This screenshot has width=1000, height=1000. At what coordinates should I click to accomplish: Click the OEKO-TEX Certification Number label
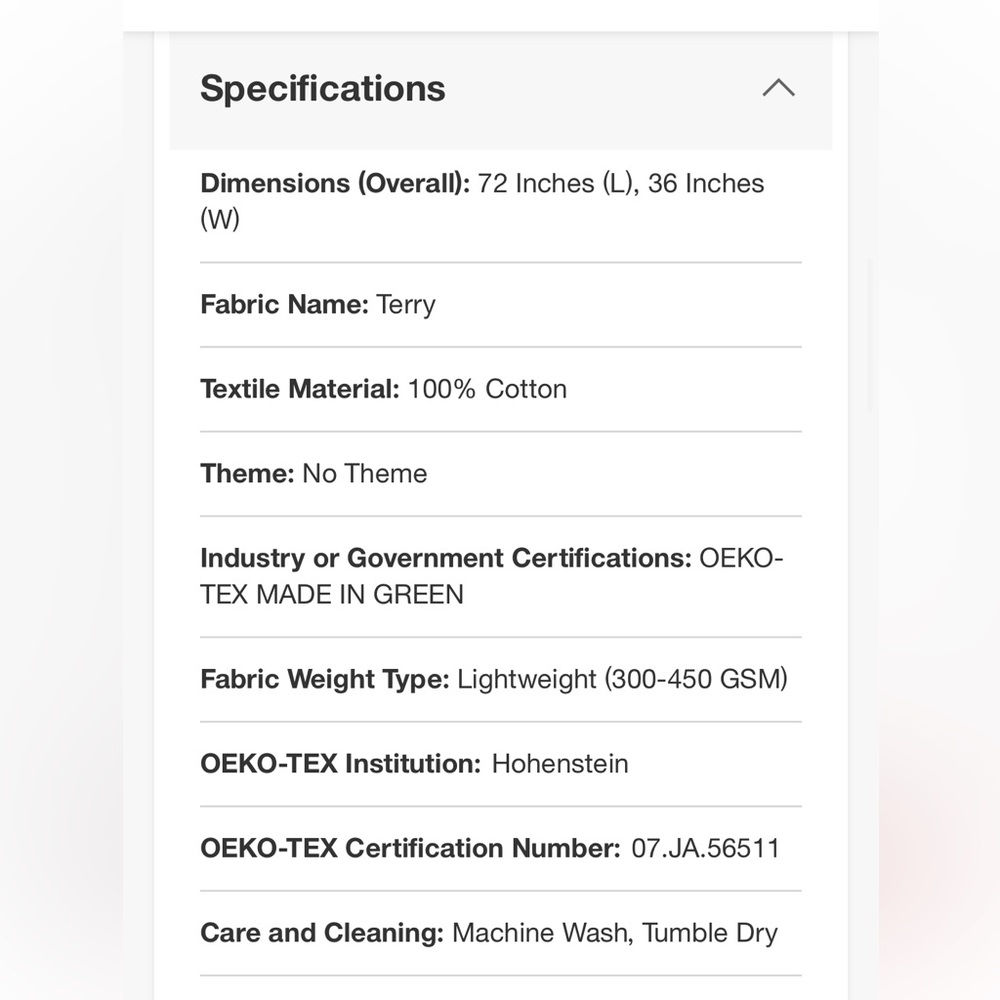(410, 848)
